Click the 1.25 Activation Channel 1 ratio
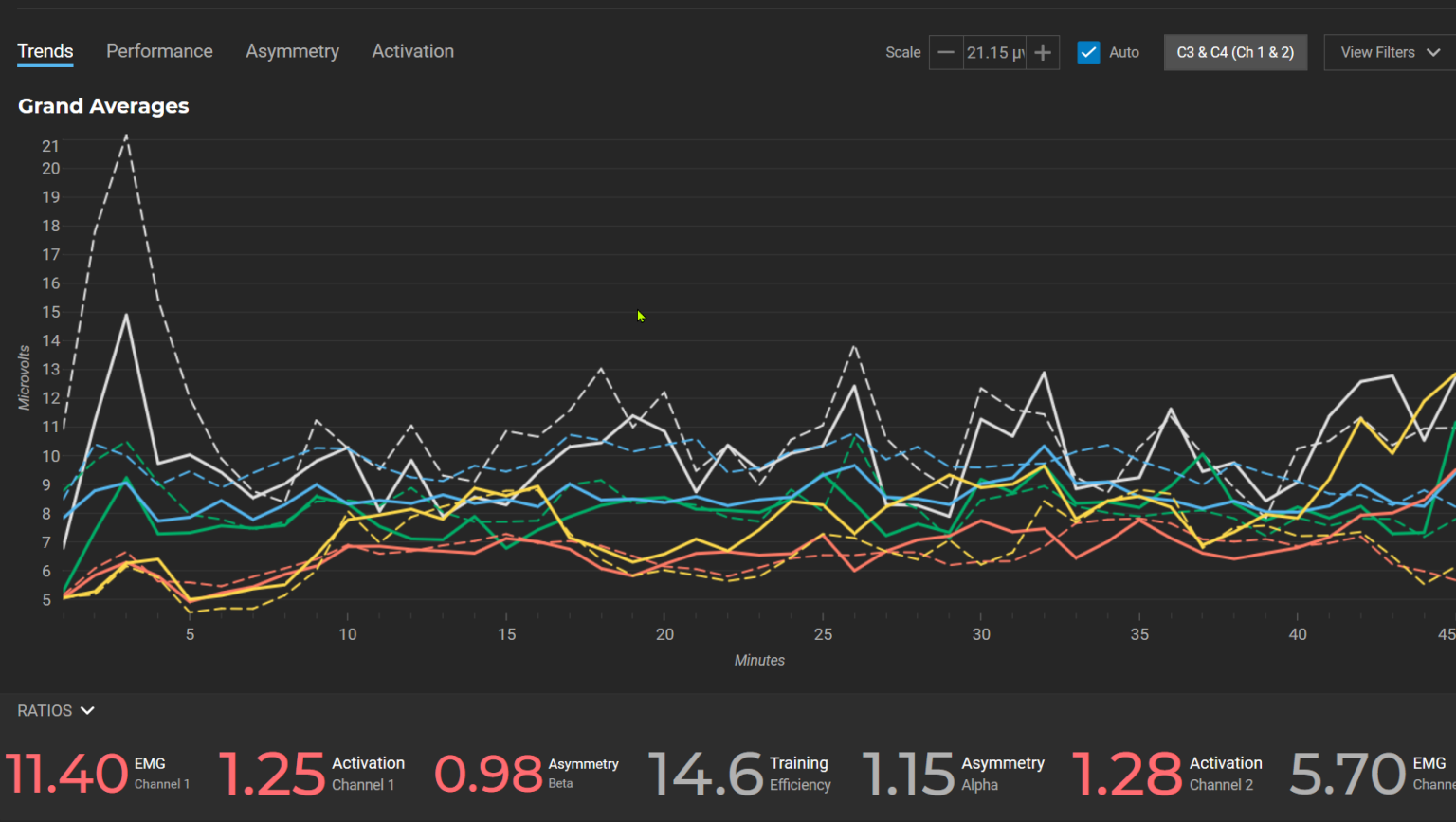1456x822 pixels. coord(312,774)
